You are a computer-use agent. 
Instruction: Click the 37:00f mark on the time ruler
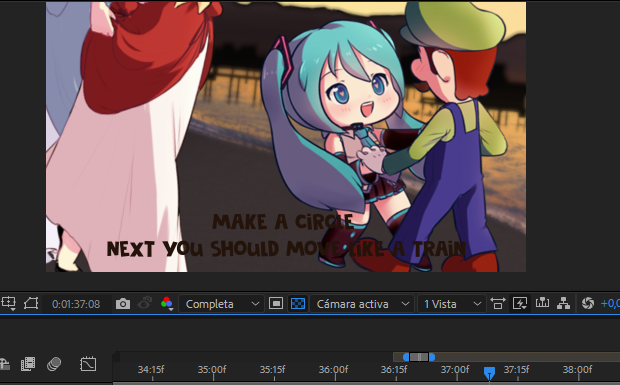455,370
